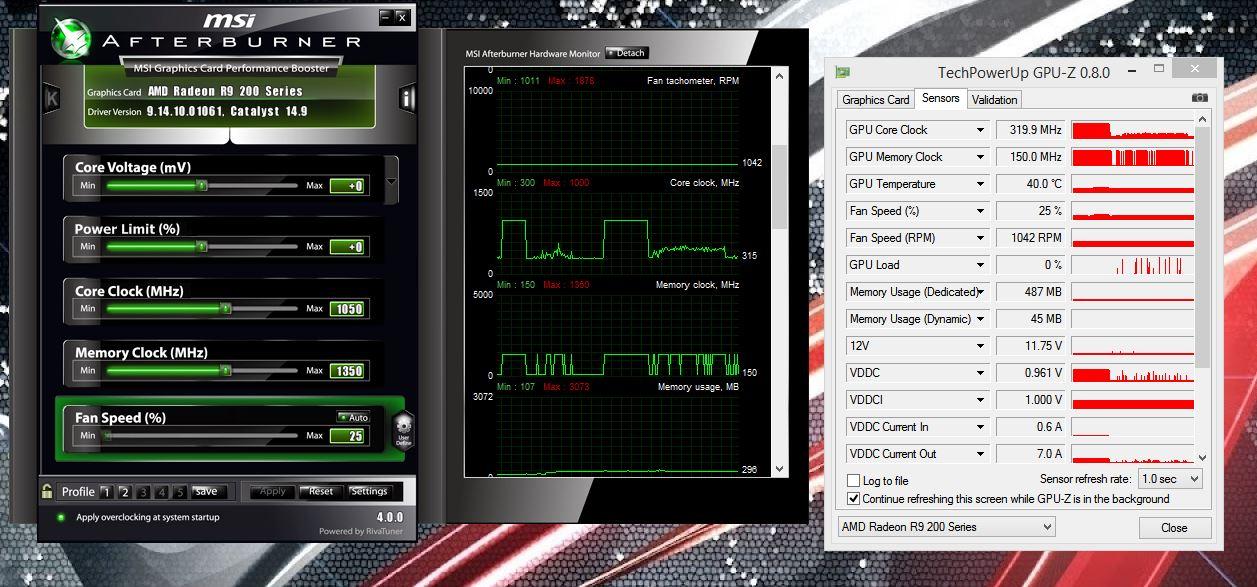Select profile slot 5
This screenshot has width=1257, height=587.
179,491
